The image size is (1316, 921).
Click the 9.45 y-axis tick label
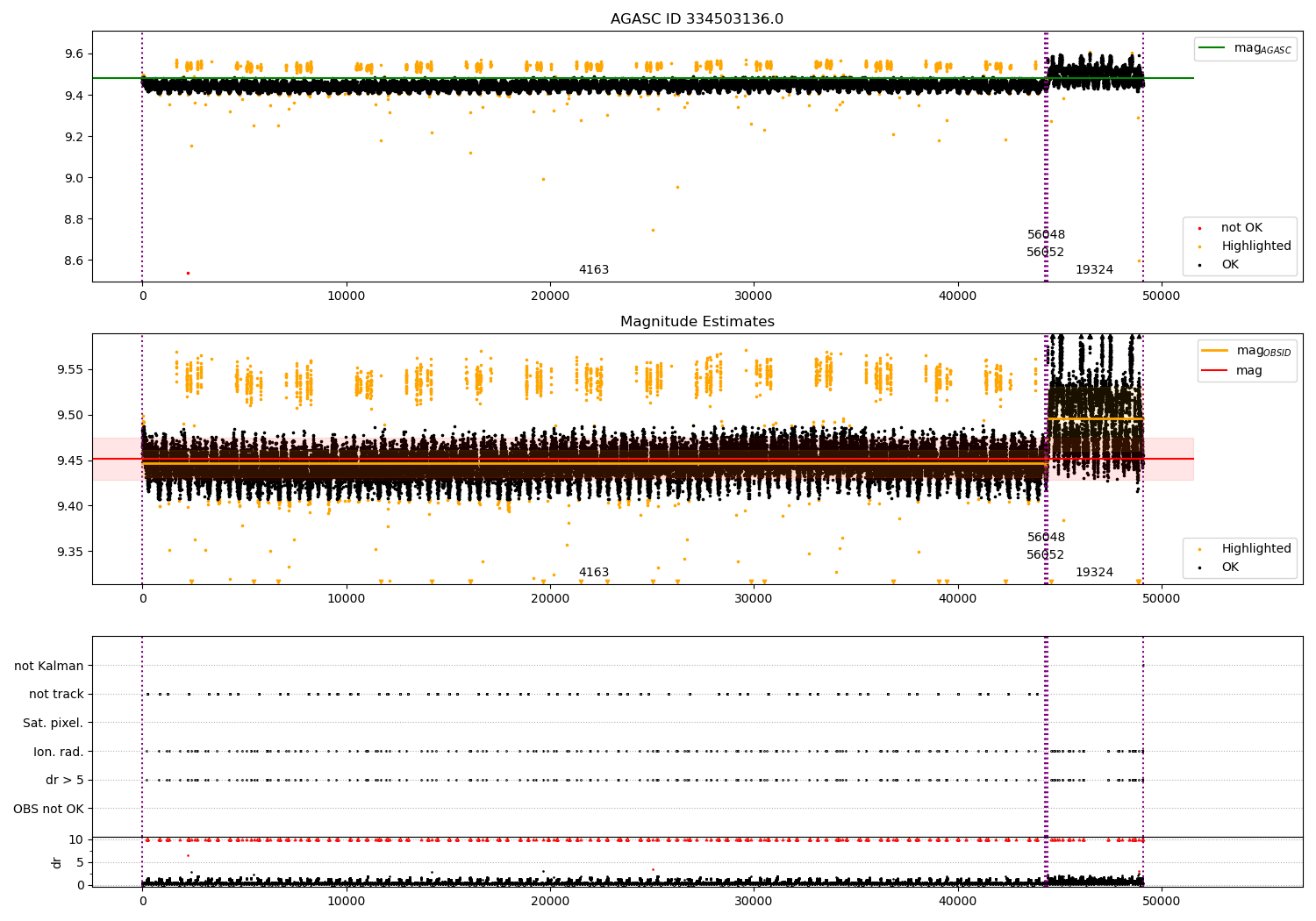pos(69,460)
